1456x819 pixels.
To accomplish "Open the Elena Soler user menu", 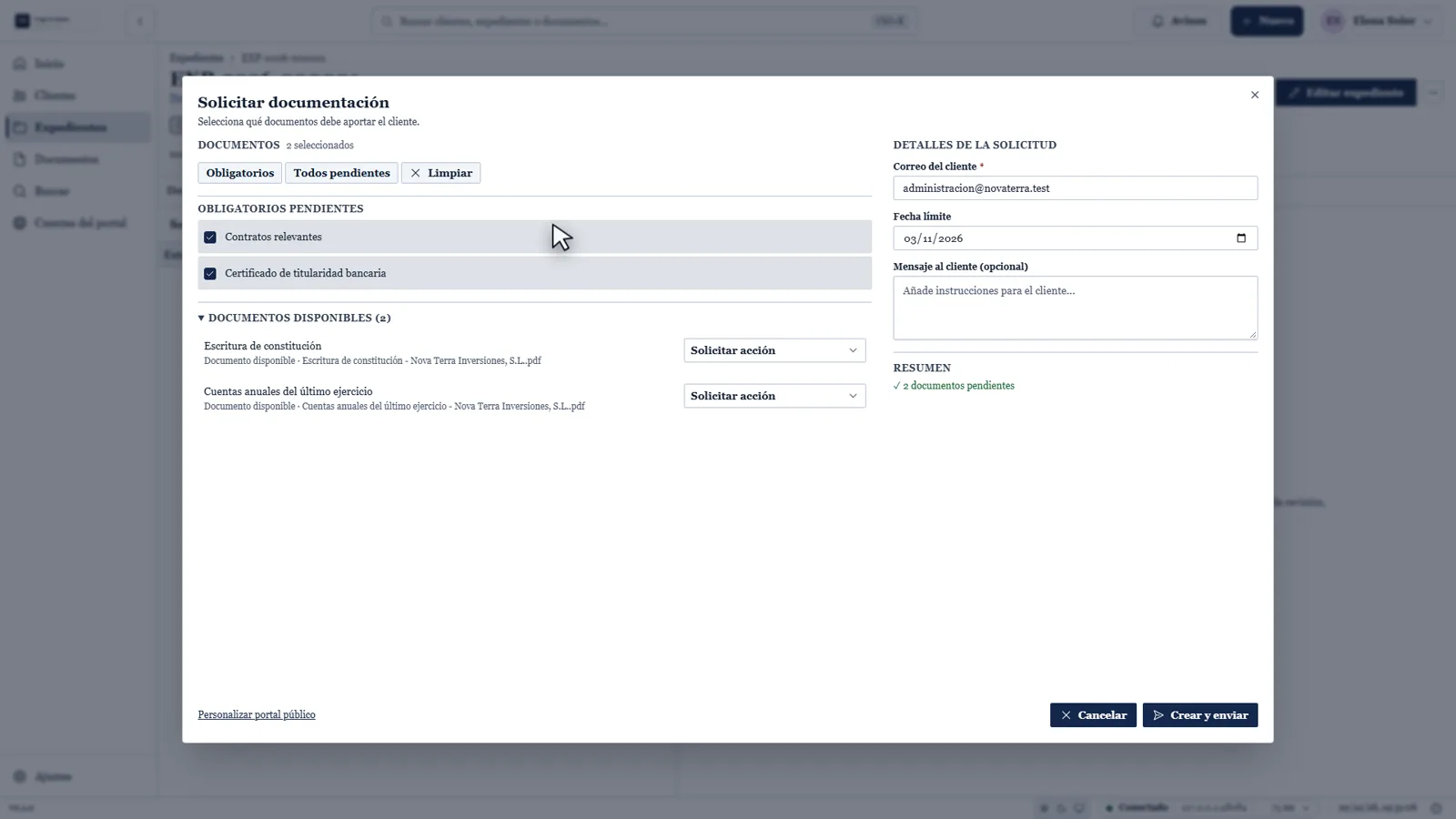I will tap(1379, 21).
